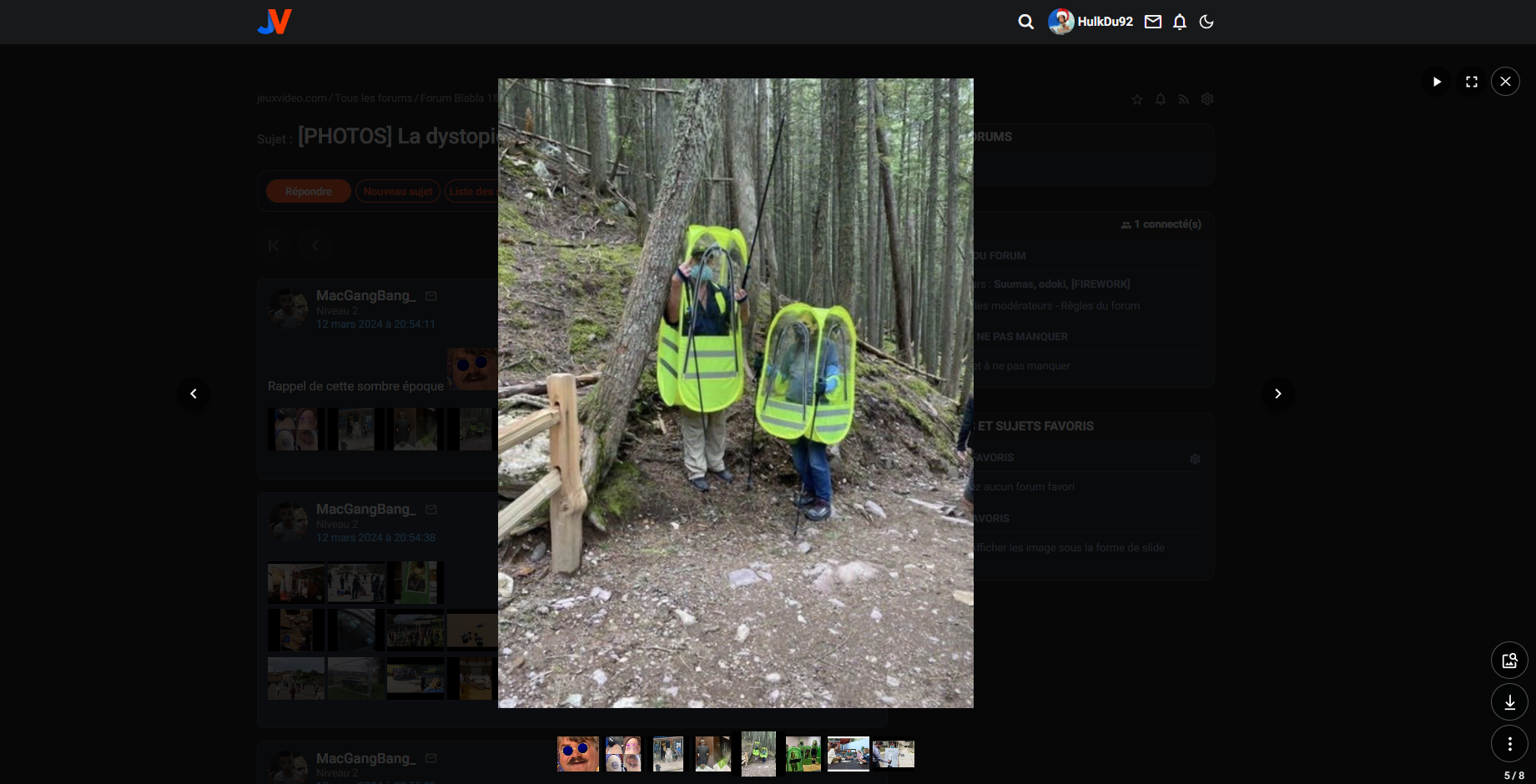1536x784 pixels.
Task: Start the lightbox slideshow with play button
Action: [1436, 82]
